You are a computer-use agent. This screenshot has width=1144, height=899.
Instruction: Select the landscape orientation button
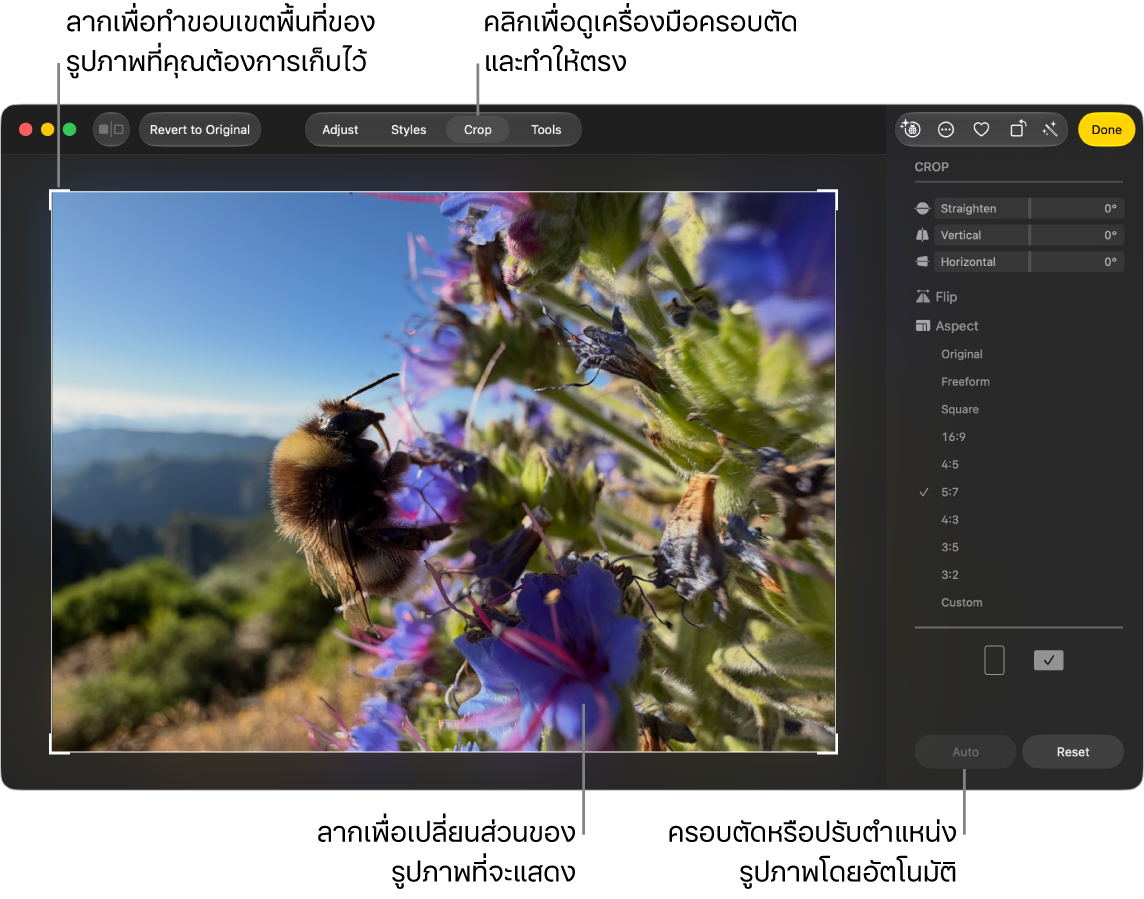coord(1048,660)
